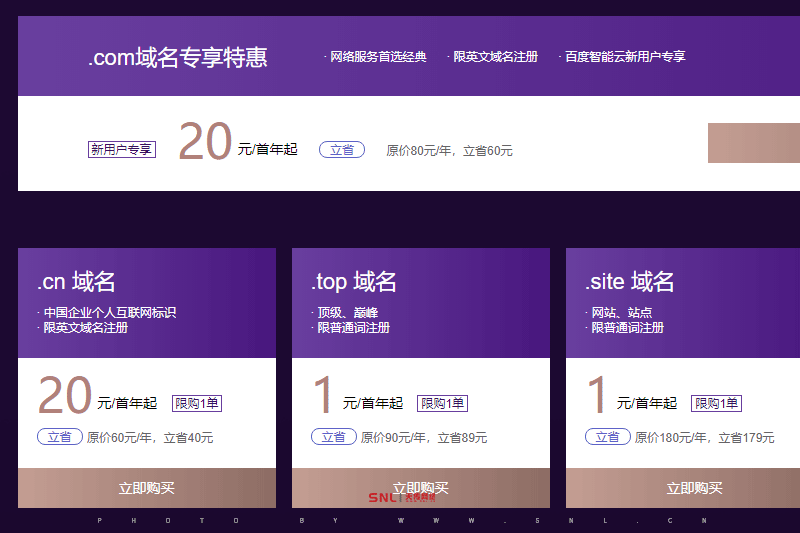Select the 立省 badge in the .cn card
The width and height of the screenshot is (800, 533).
pyautogui.click(x=60, y=437)
